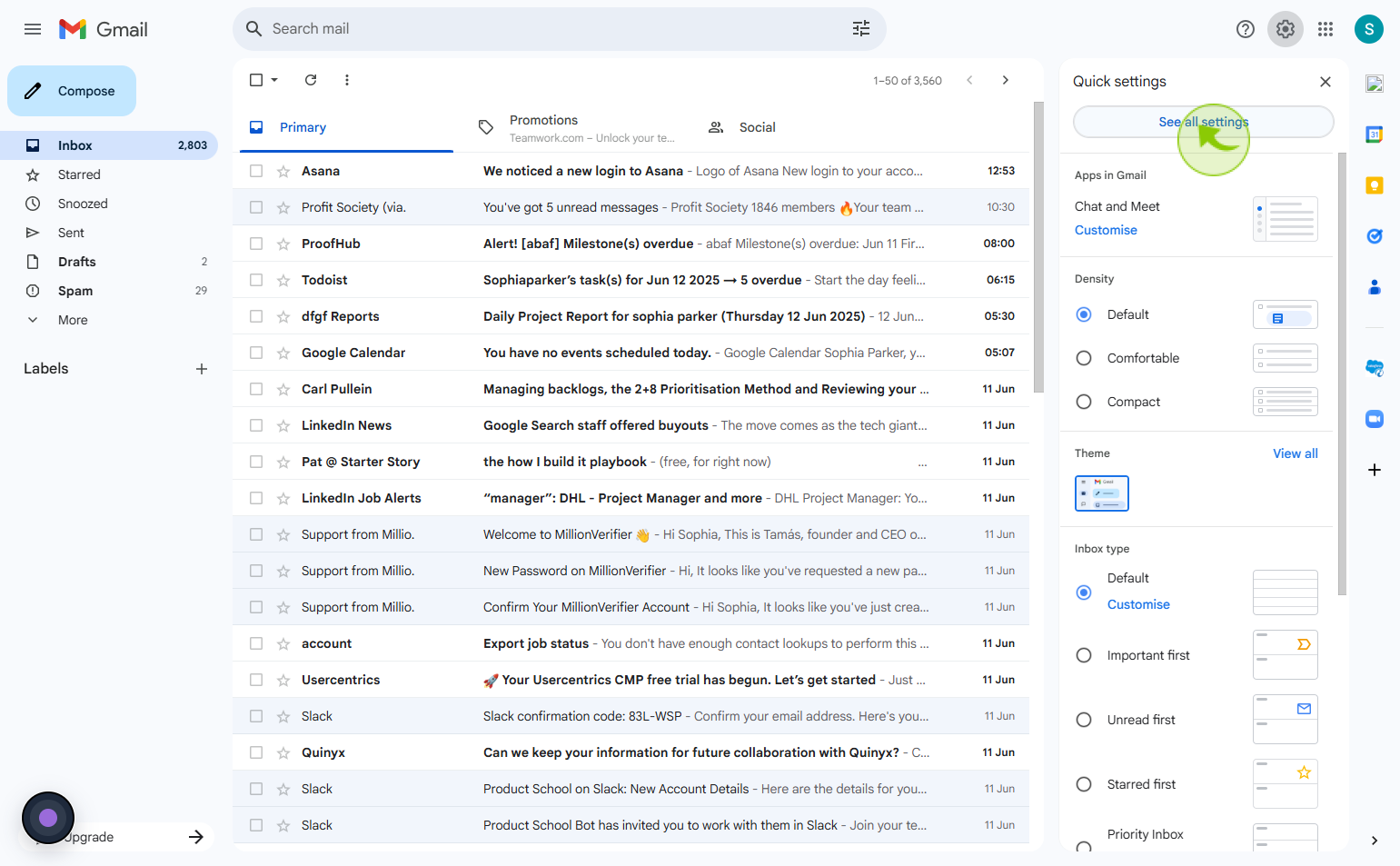
Task: Open the Spam folder
Action: (109, 291)
